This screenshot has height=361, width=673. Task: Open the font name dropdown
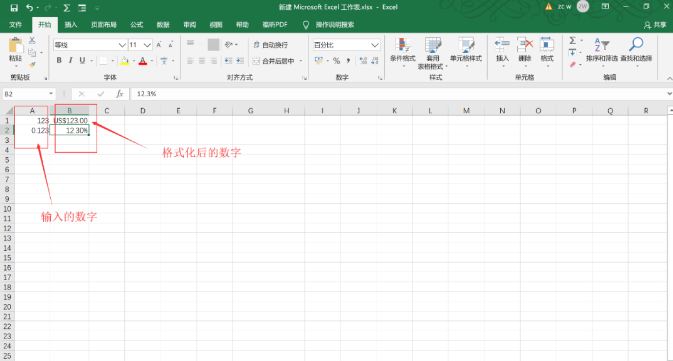tap(122, 45)
